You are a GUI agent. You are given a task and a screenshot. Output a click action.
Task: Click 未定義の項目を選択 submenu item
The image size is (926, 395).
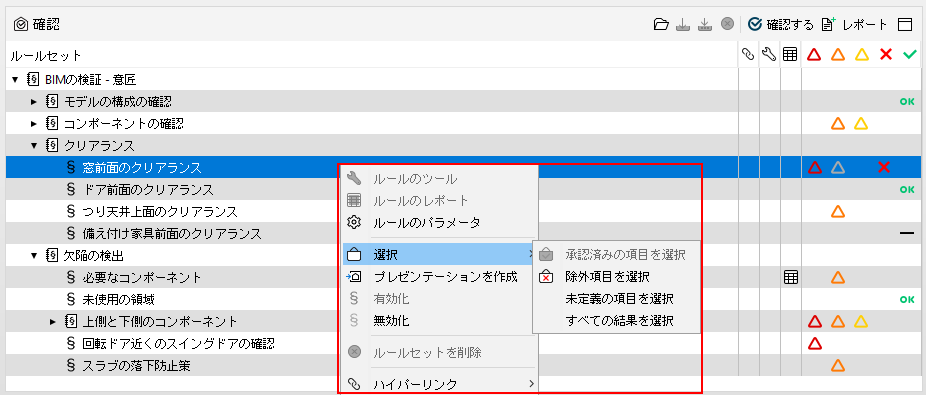pos(617,299)
